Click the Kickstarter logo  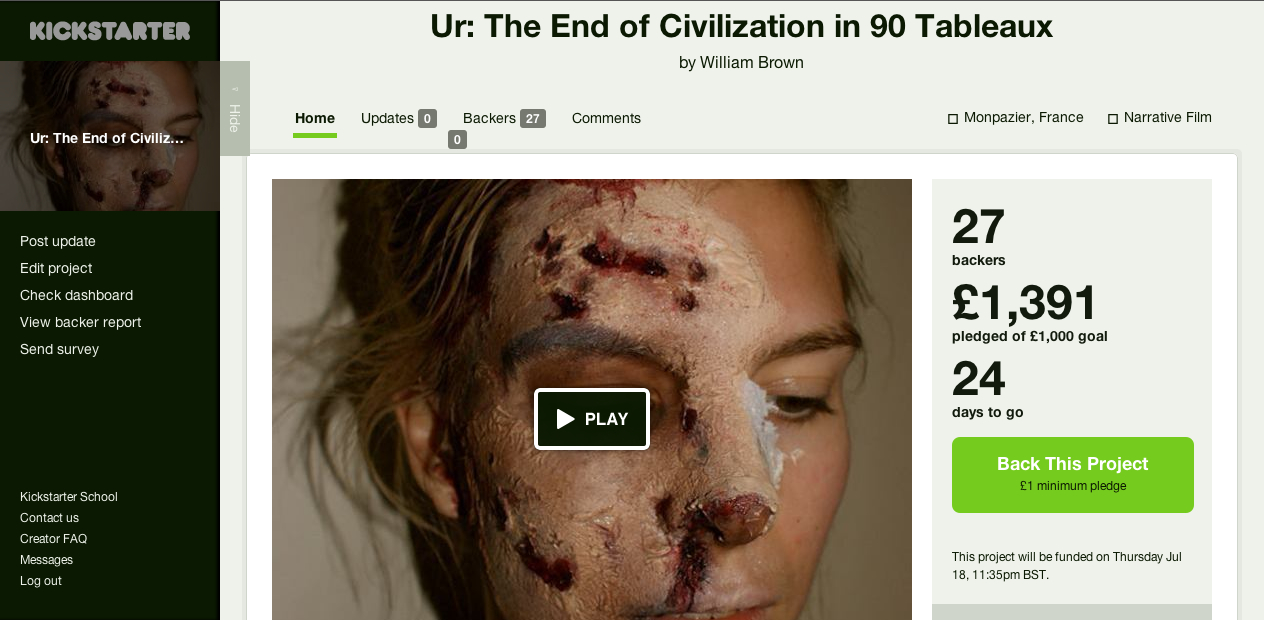[x=110, y=31]
